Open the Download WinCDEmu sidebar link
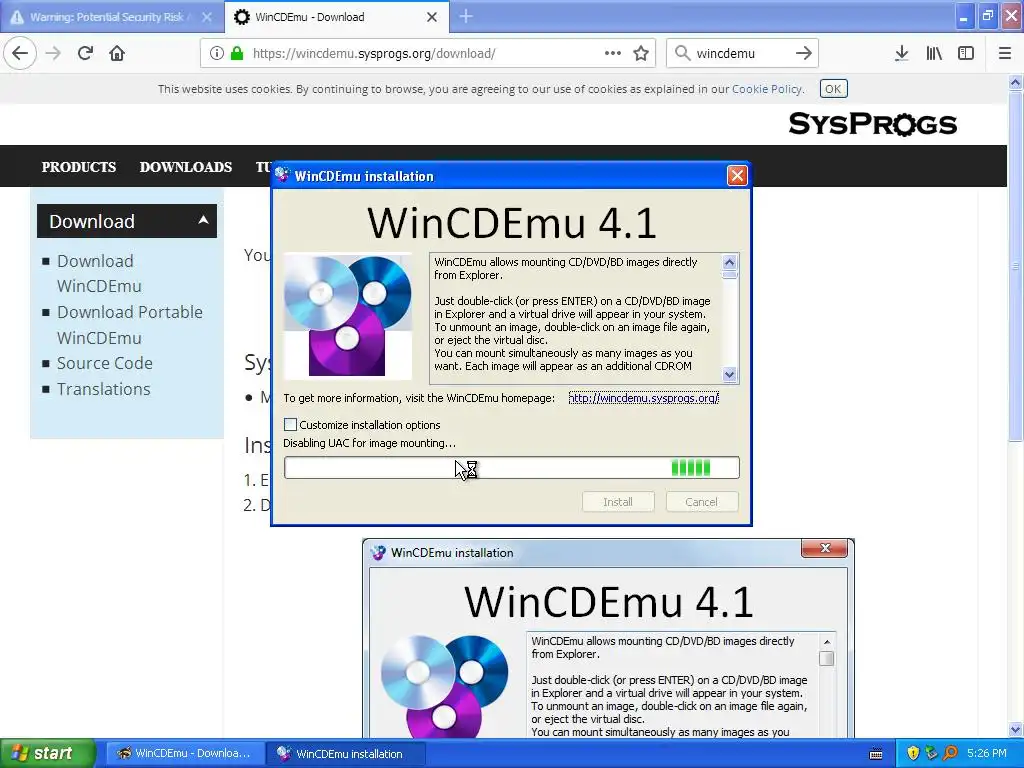 99,274
